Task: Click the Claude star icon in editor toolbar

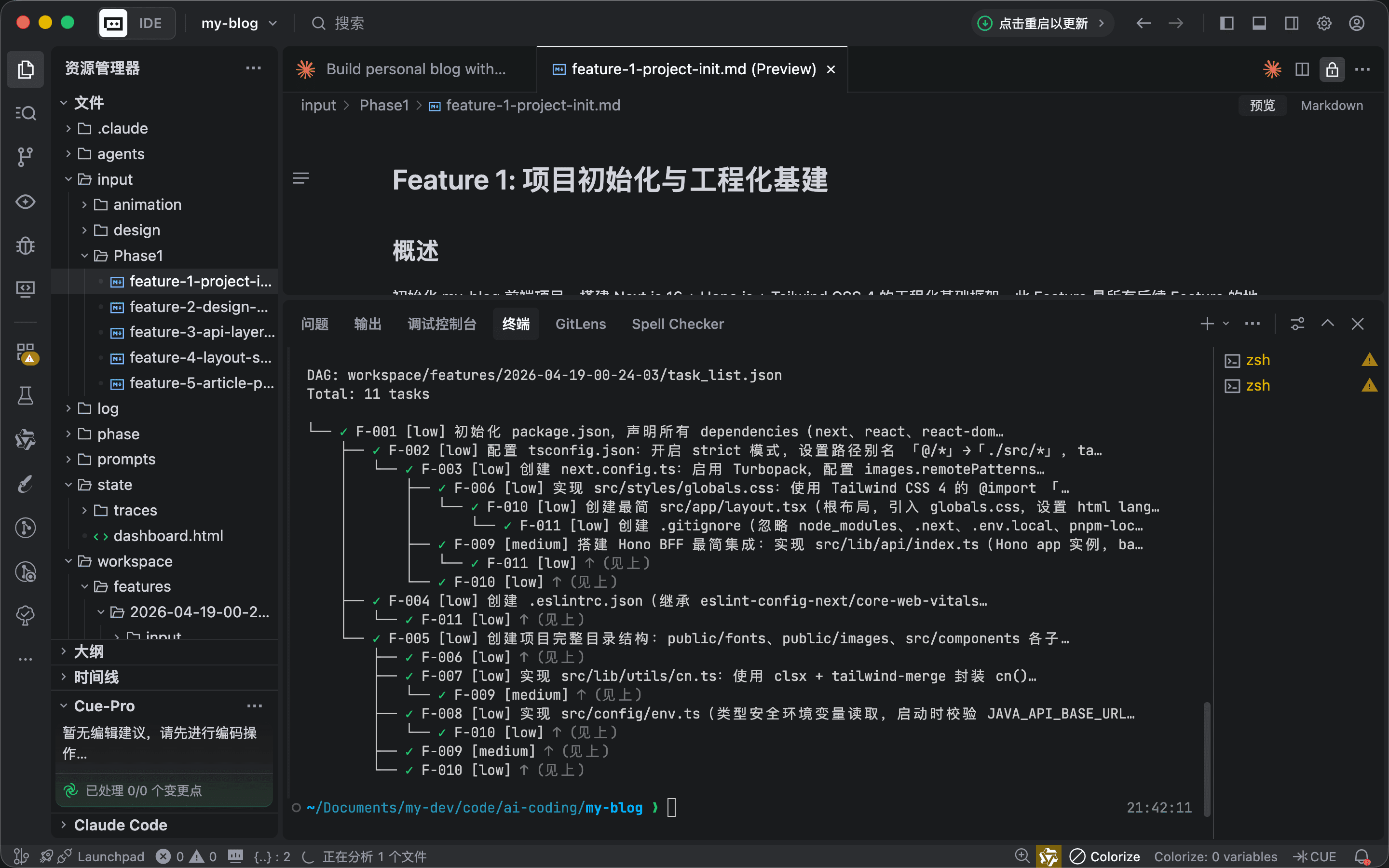Action: coord(1272,69)
